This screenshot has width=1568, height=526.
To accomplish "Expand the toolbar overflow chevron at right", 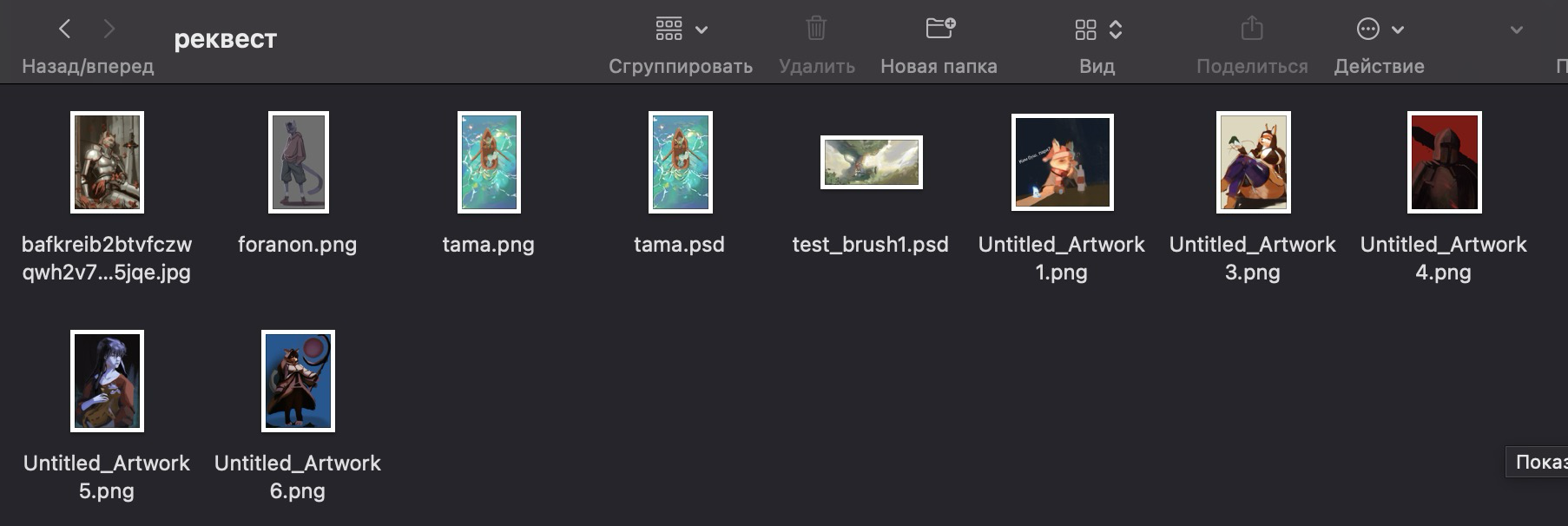I will pos(1517,30).
